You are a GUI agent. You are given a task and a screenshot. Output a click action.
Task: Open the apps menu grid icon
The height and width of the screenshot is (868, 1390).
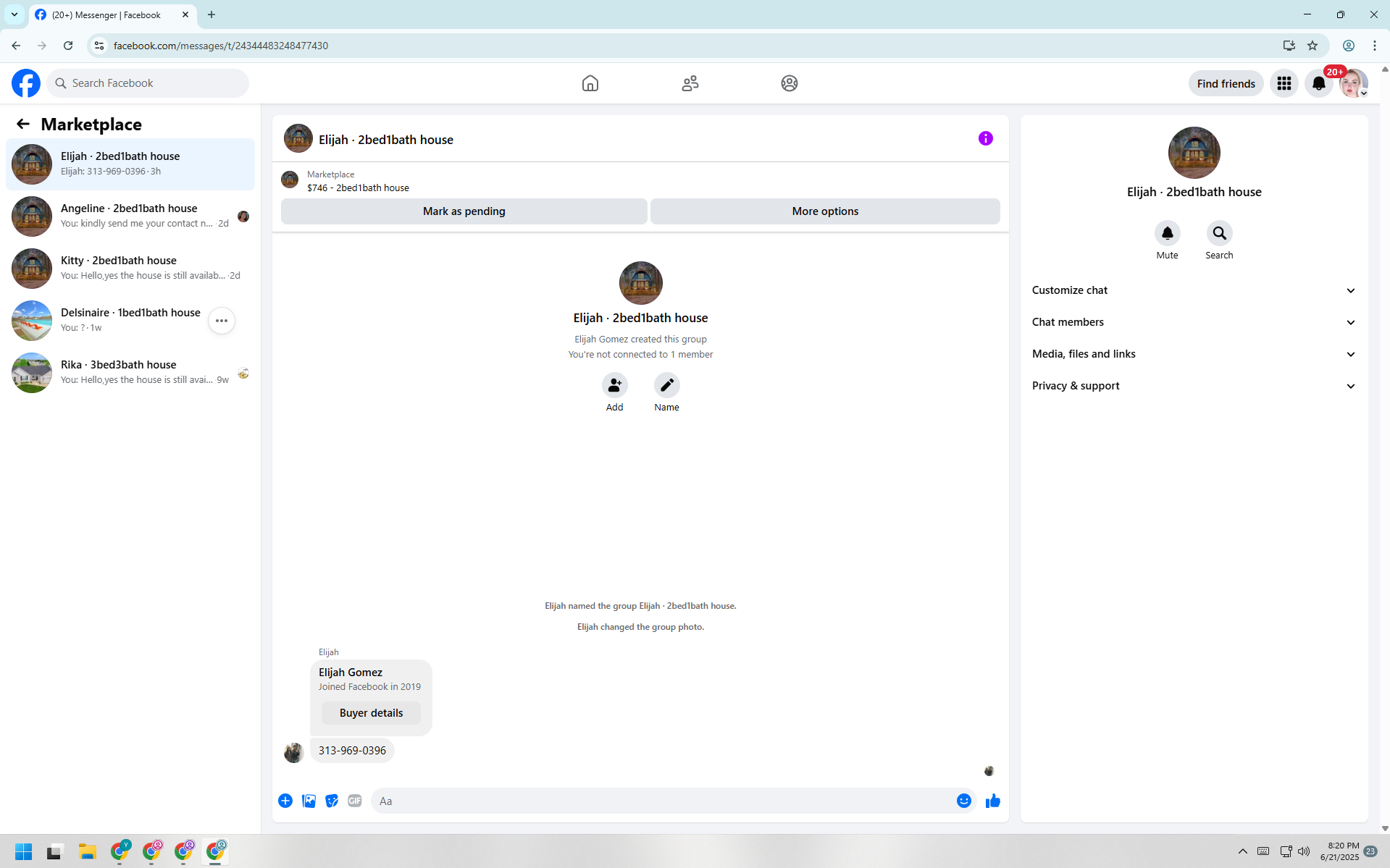(1284, 83)
